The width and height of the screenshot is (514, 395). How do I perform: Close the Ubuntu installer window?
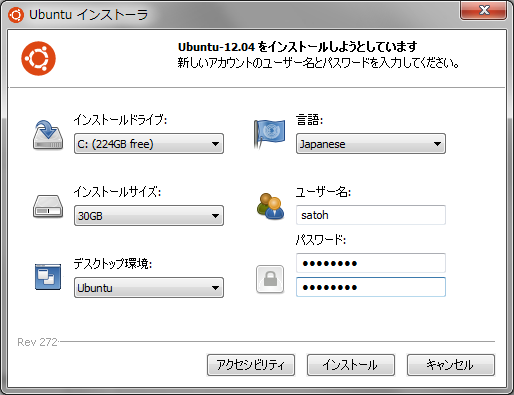click(x=483, y=10)
